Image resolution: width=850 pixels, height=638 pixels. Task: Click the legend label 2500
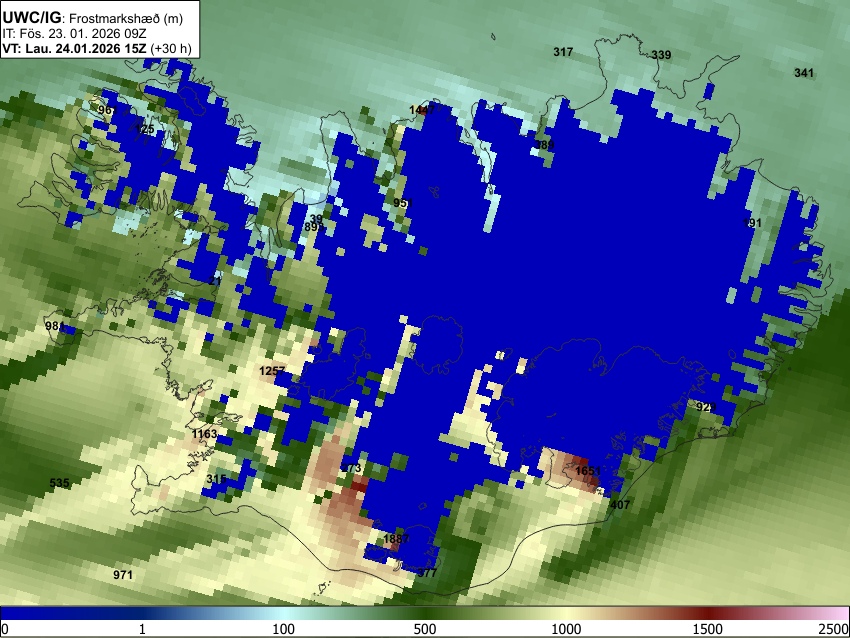[834, 629]
